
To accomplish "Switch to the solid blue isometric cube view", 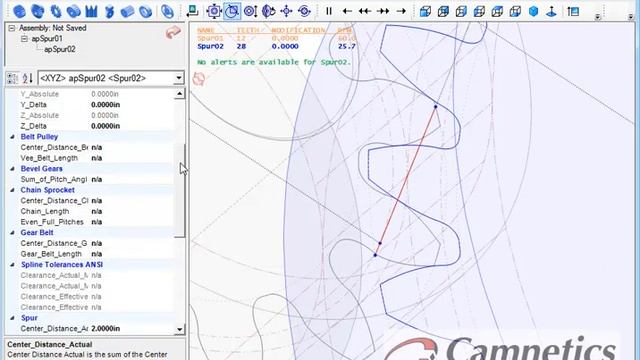I will coord(533,11).
